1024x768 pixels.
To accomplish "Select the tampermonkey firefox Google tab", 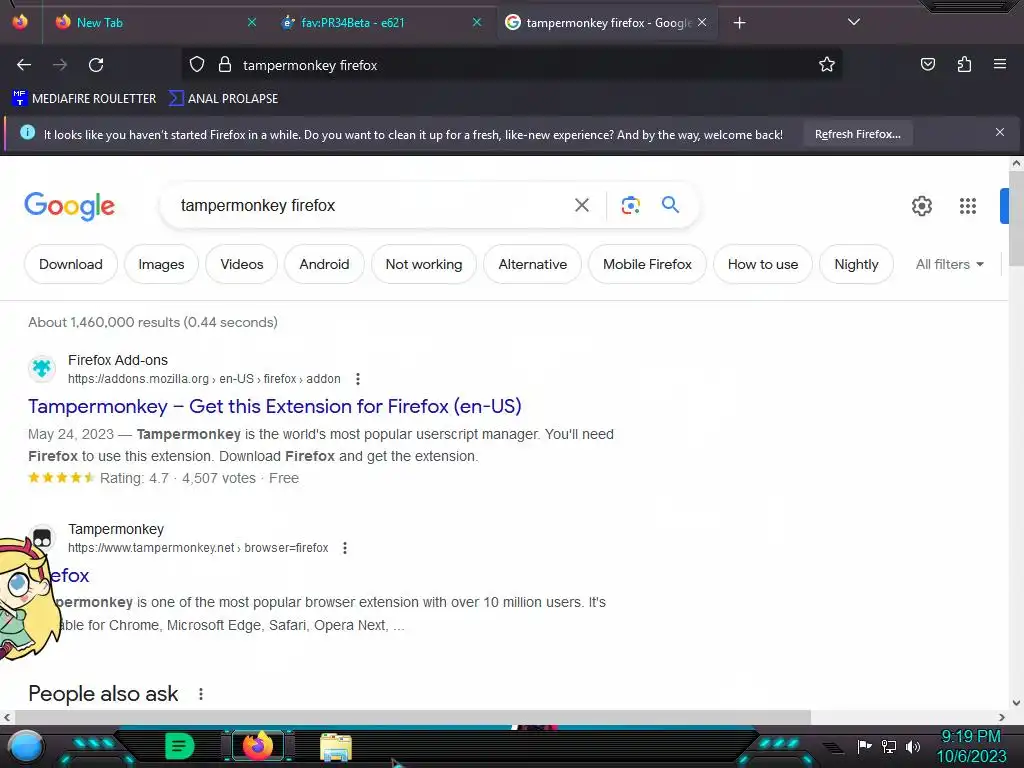I will pos(607,23).
